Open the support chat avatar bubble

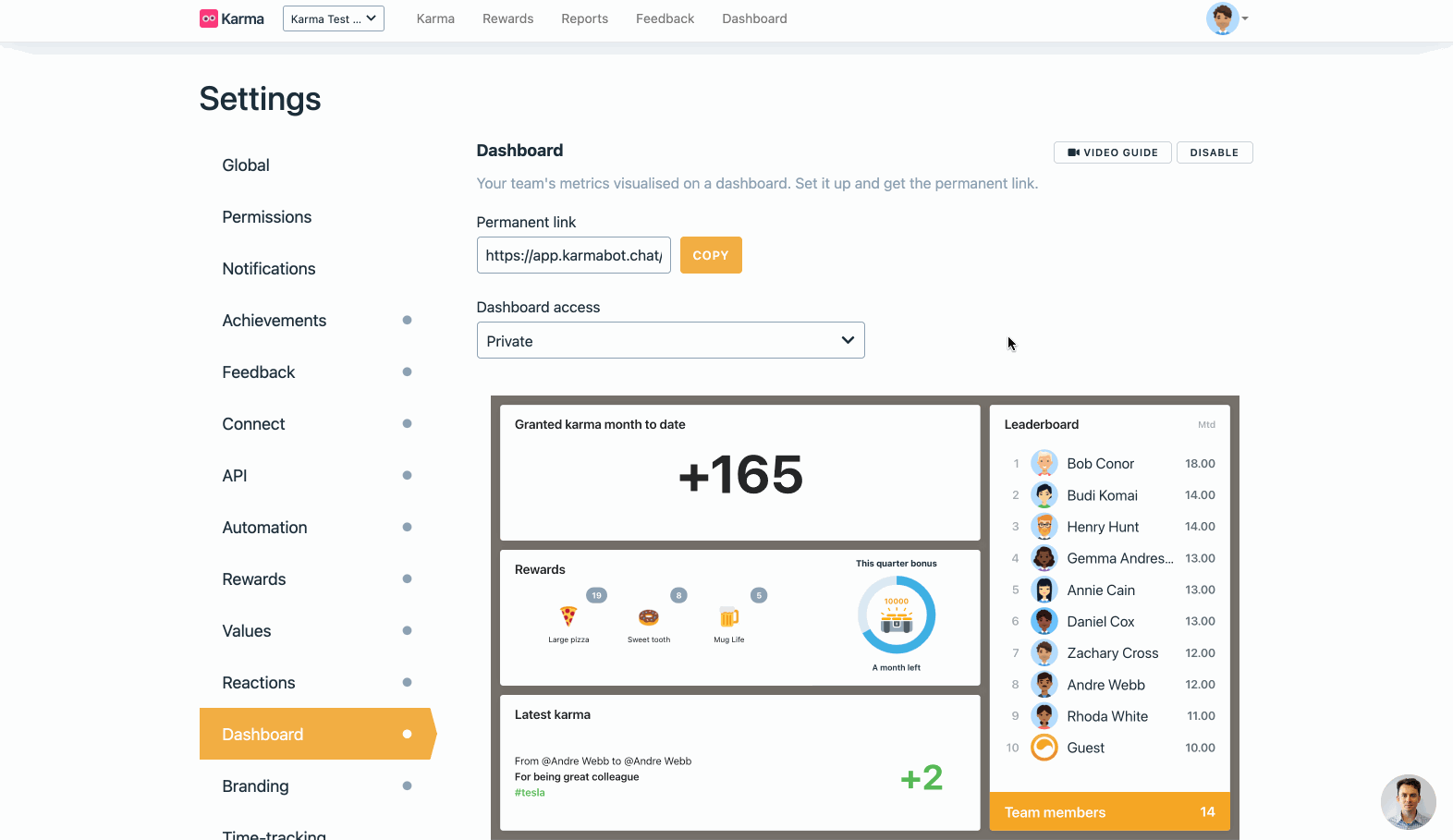(x=1408, y=802)
